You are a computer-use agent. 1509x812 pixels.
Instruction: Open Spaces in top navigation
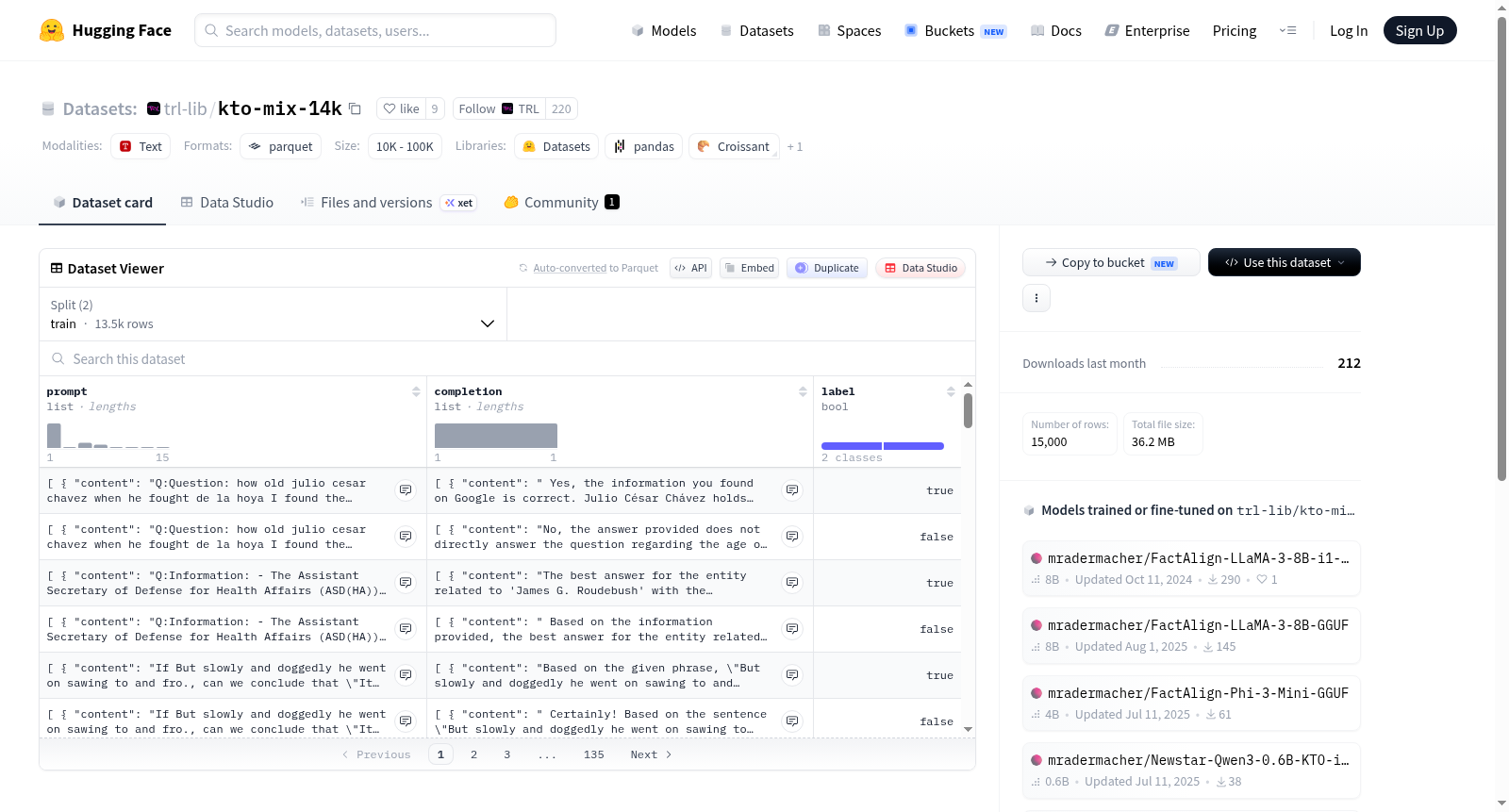pos(850,30)
